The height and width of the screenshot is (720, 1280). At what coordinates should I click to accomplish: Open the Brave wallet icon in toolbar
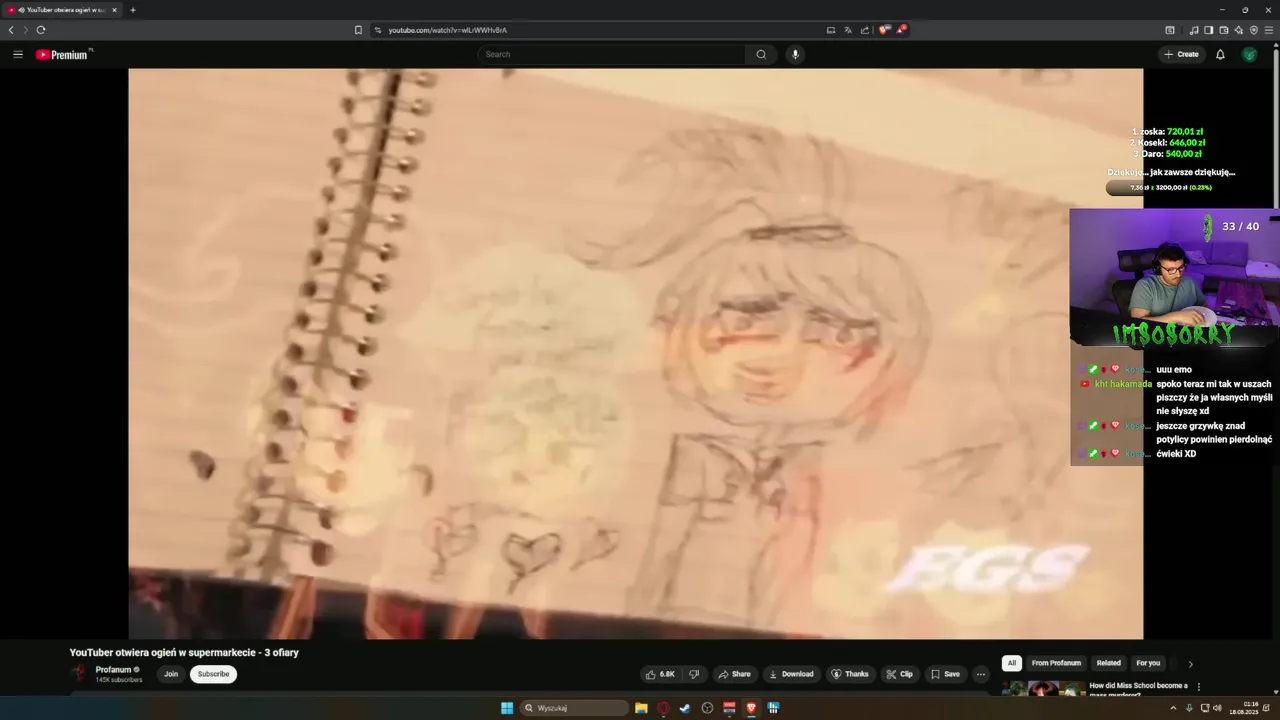1224,30
